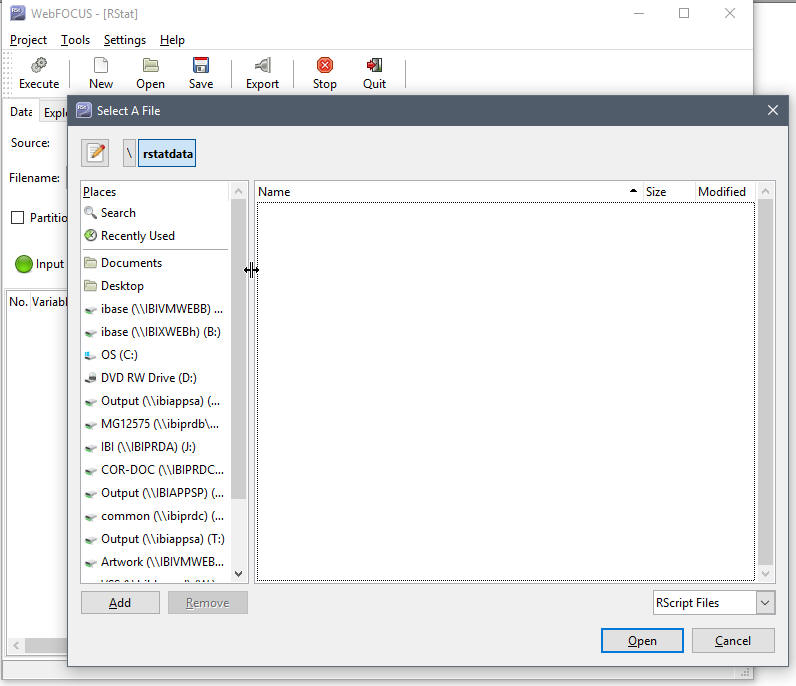Click the Open folder icon in toolbar
The width and height of the screenshot is (796, 686).
[150, 66]
